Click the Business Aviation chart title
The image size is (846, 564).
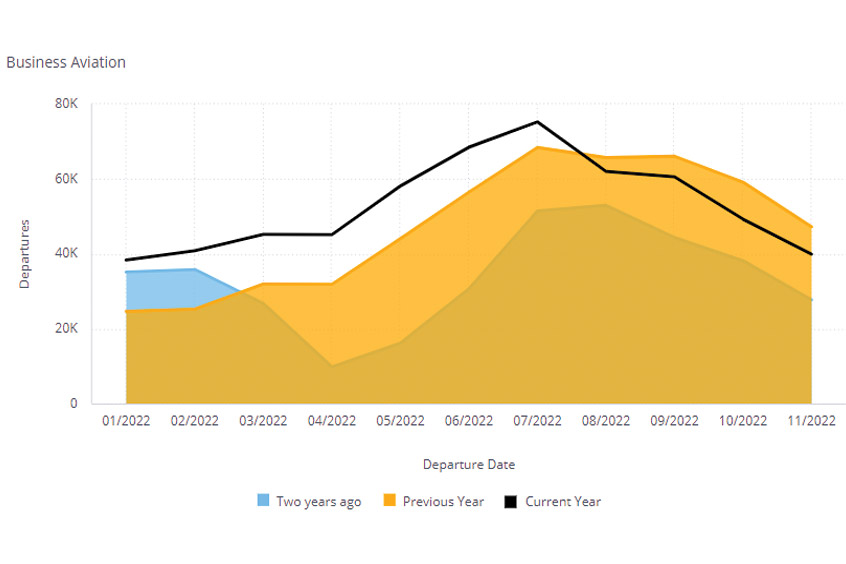click(x=66, y=62)
